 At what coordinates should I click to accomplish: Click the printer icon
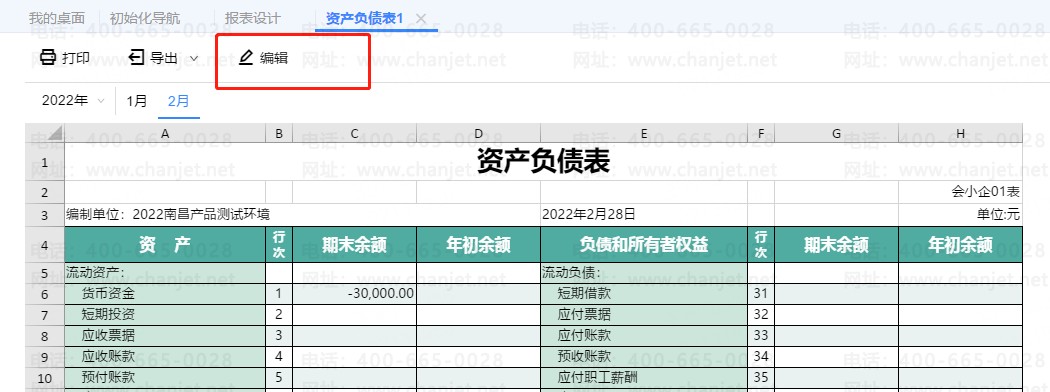[48, 58]
